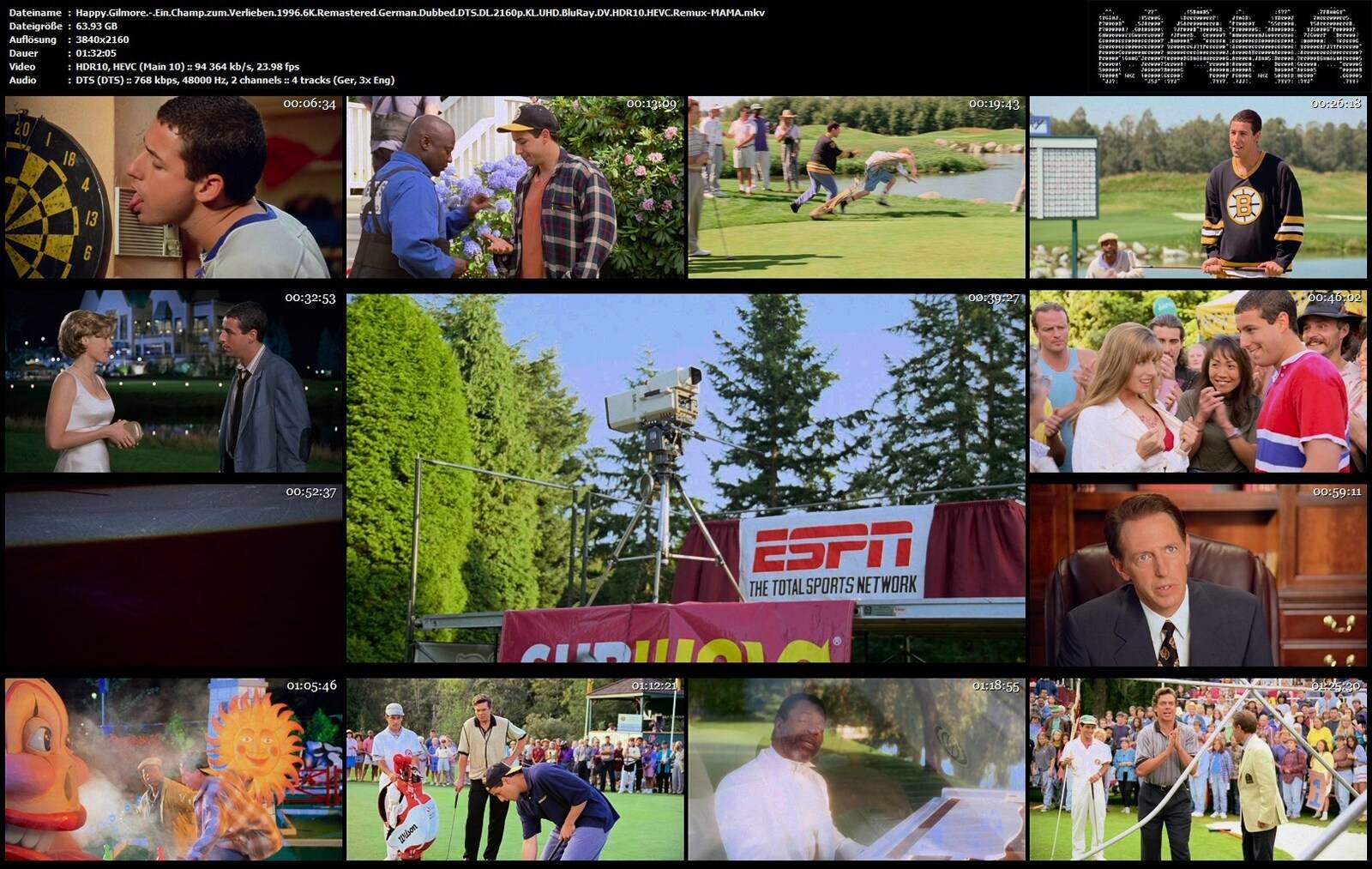
Task: Open the dark frame stamped 00:52:37
Action: click(x=173, y=576)
